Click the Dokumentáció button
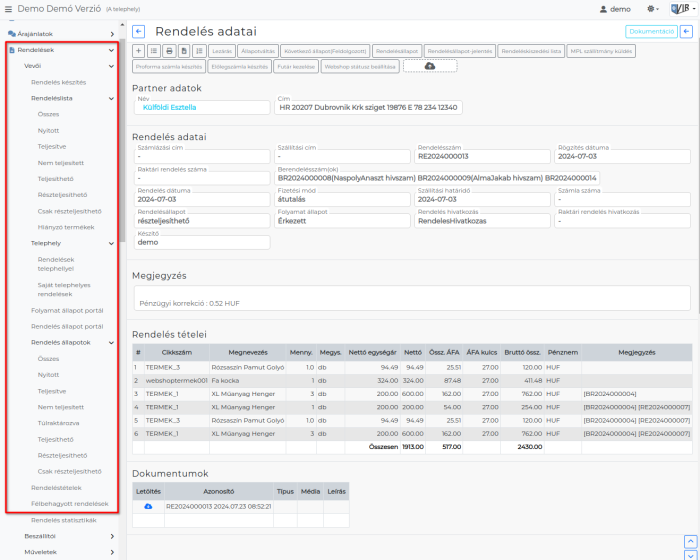This screenshot has width=700, height=560. click(x=650, y=32)
